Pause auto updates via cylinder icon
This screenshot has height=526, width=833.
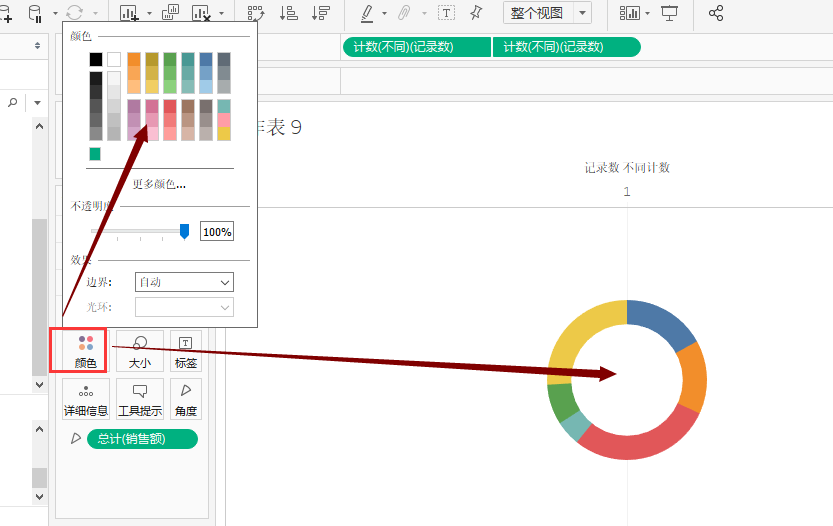click(x=35, y=13)
